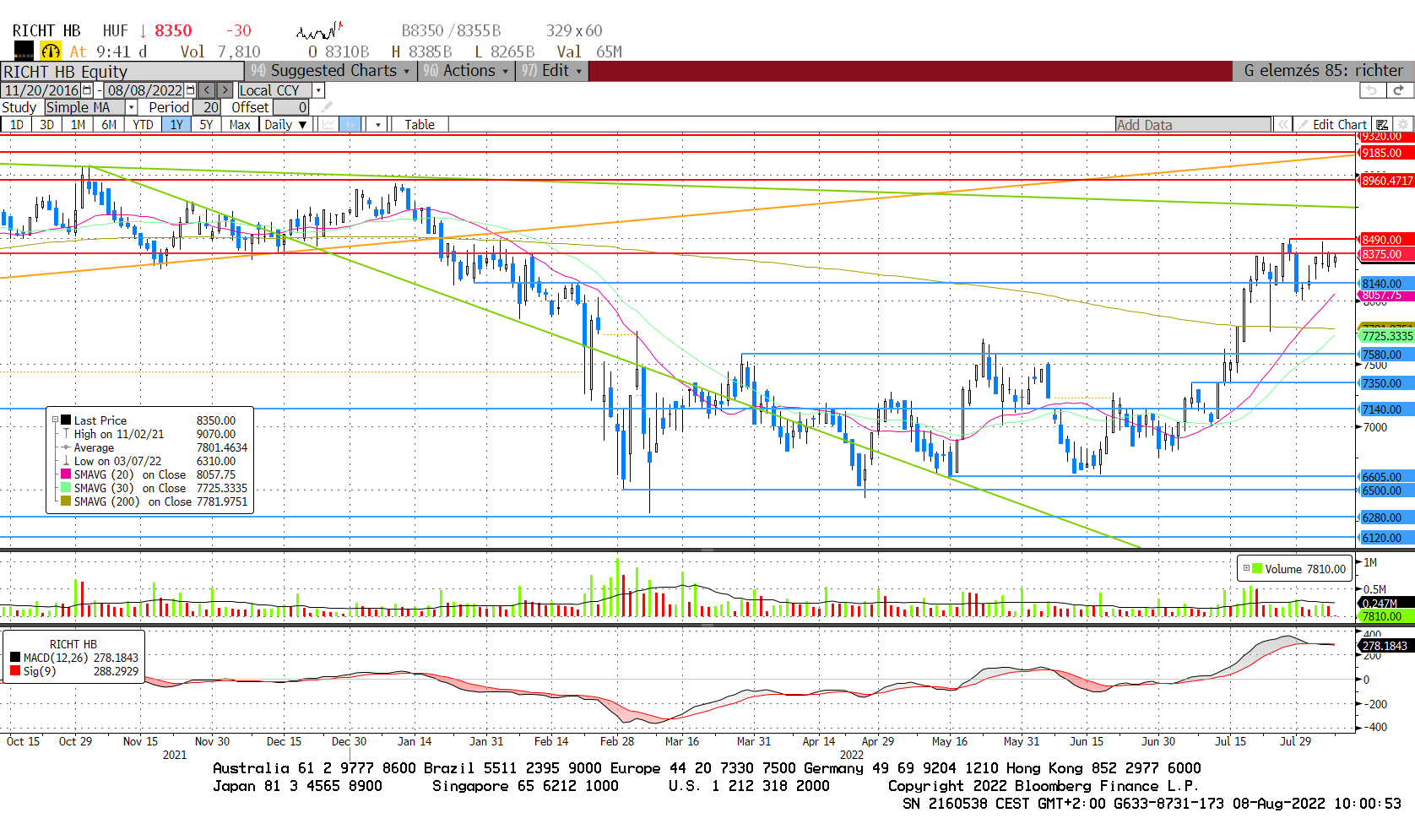Click the Sig(9) red legend swatch
Image resolution: width=1415 pixels, height=840 pixels.
coord(15,671)
